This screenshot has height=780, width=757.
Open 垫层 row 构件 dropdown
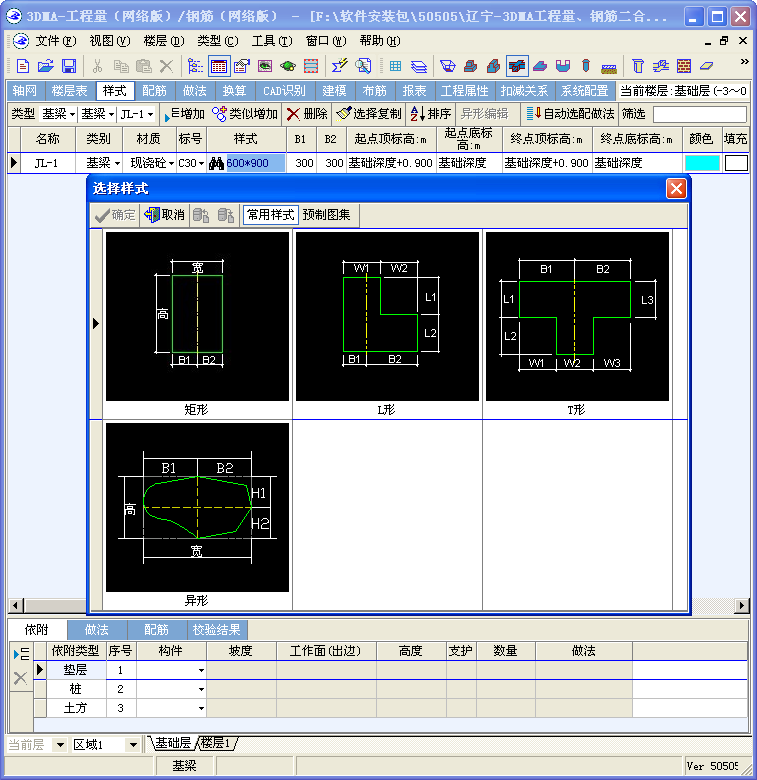[x=201, y=671]
